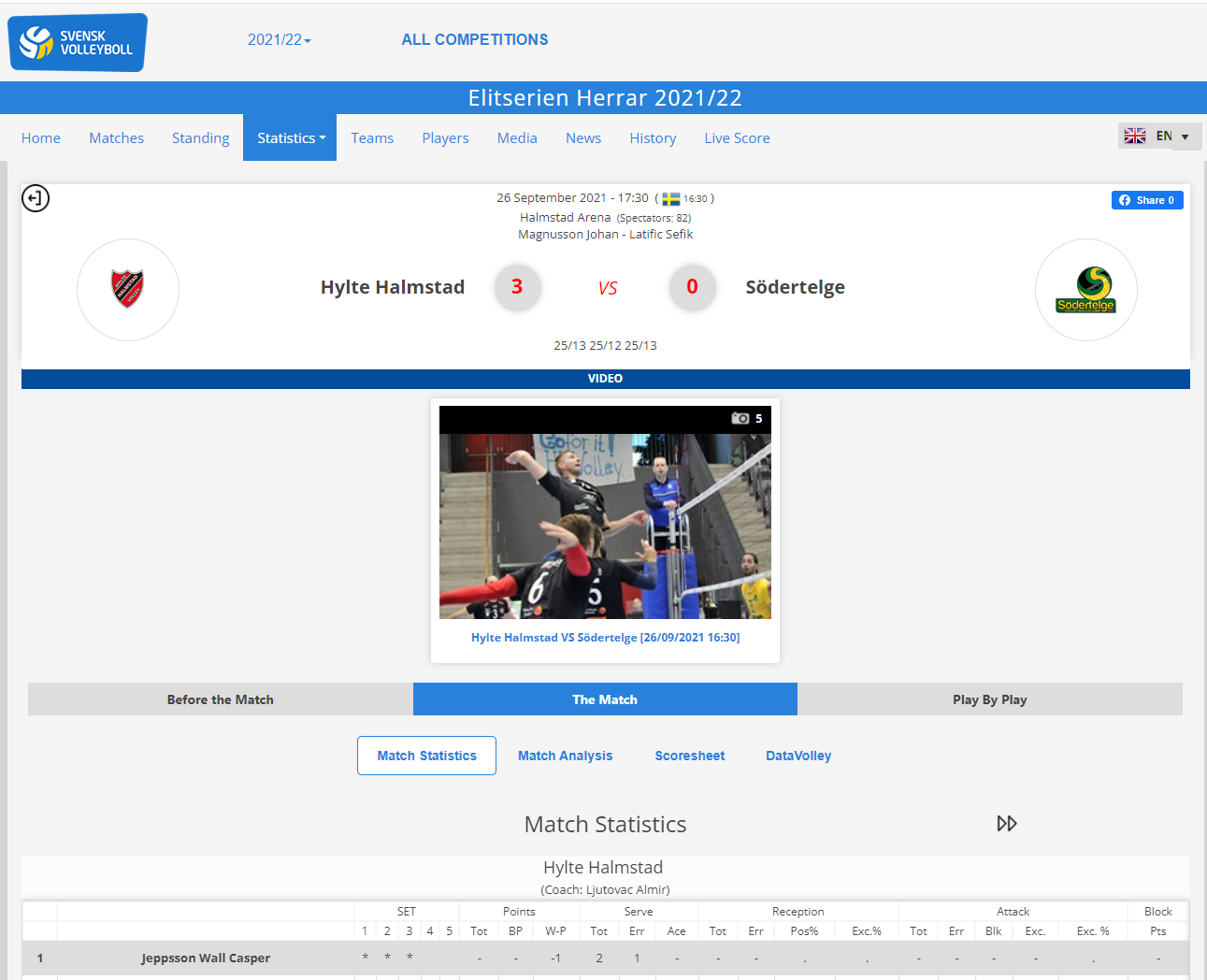Open the 2021/22 season dropdown
This screenshot has height=980, width=1207.
click(279, 40)
